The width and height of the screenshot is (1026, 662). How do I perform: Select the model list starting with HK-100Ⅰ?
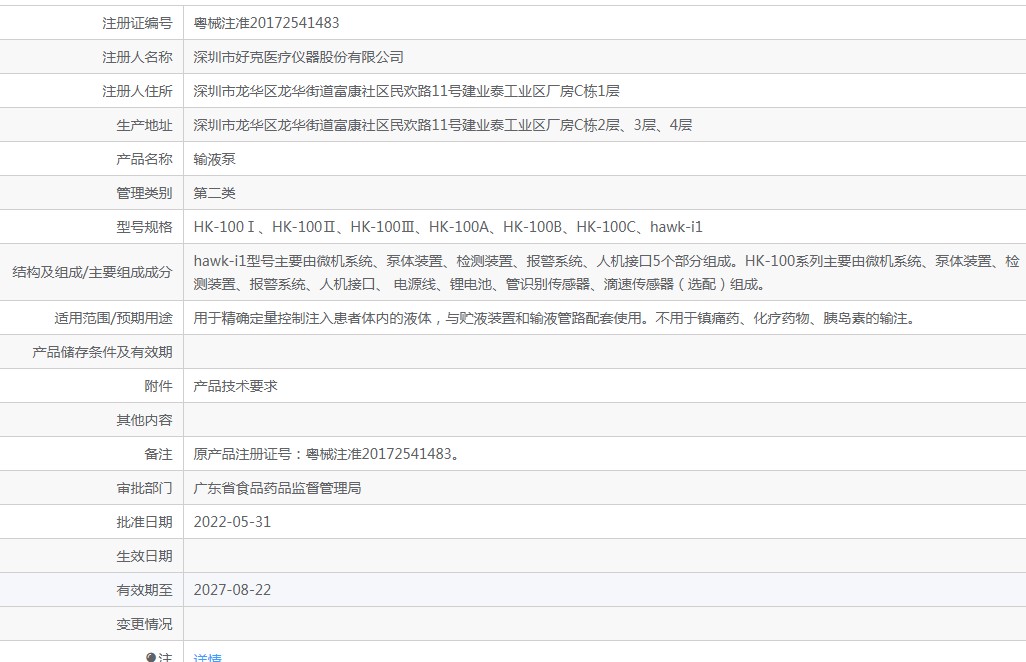point(448,227)
